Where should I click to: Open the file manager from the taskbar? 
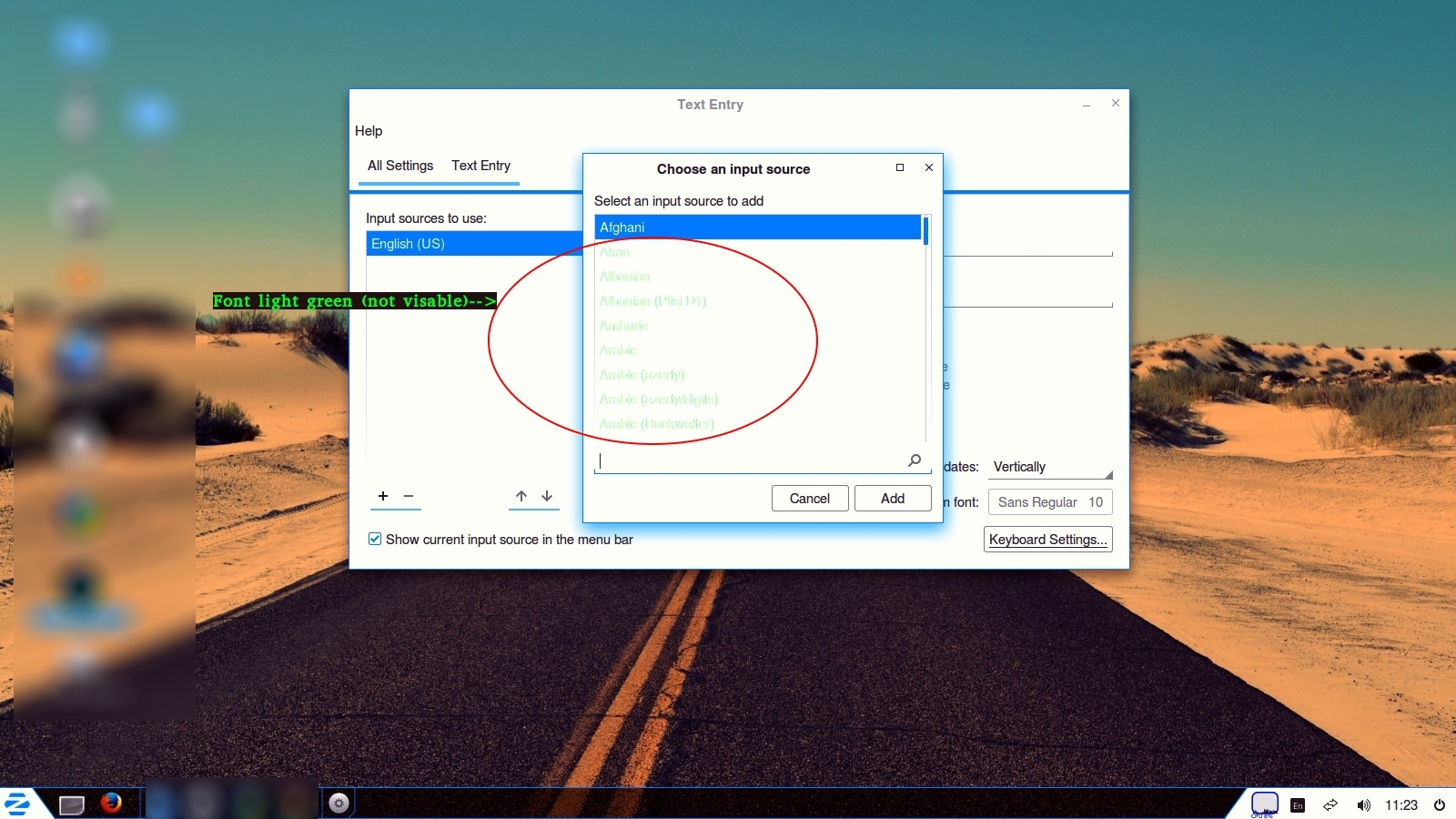coord(71,804)
